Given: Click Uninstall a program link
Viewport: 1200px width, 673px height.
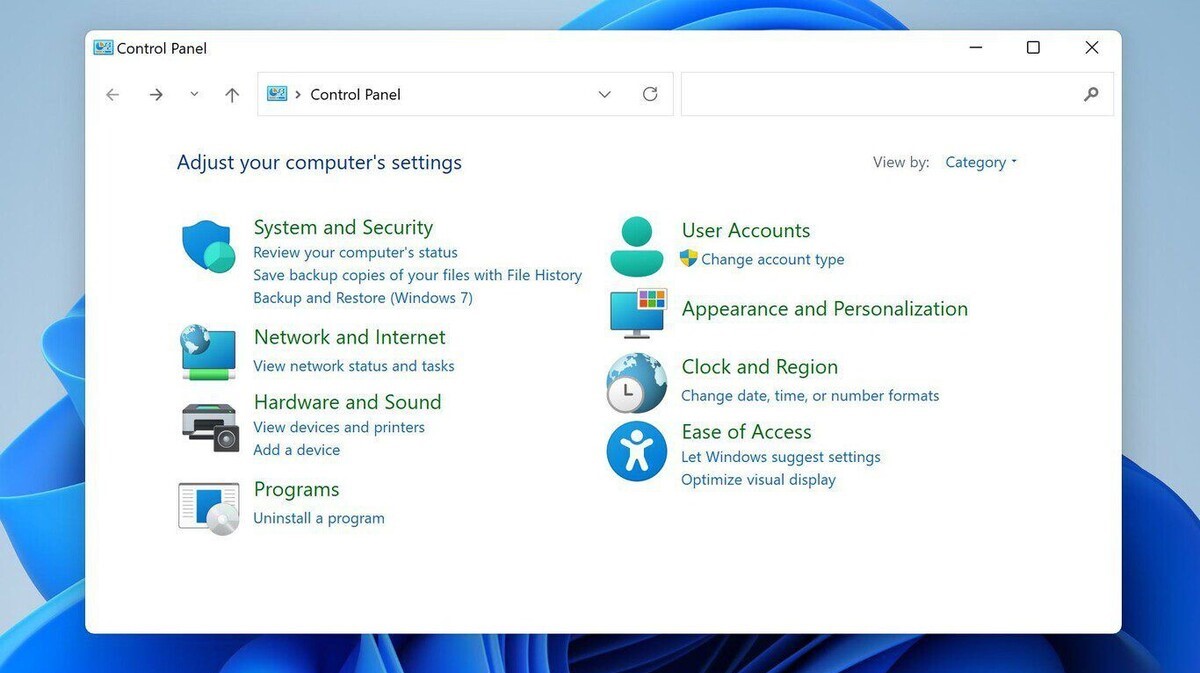Looking at the screenshot, I should [x=319, y=518].
